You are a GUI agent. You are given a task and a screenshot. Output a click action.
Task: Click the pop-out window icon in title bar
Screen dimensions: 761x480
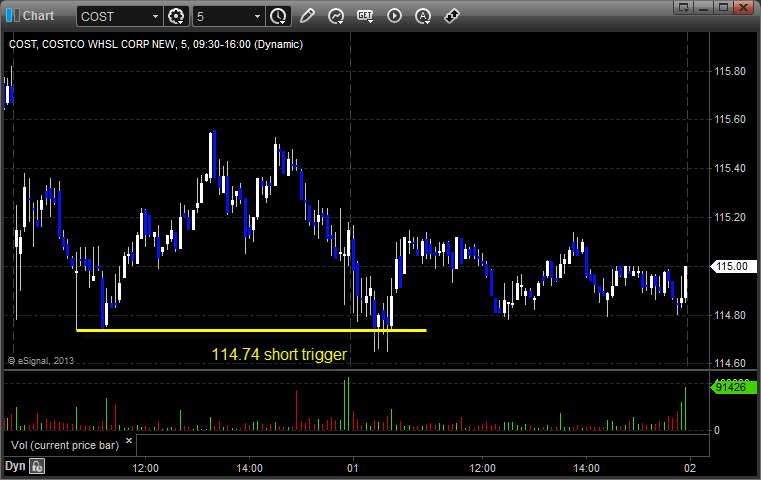pyautogui.click(x=684, y=7)
